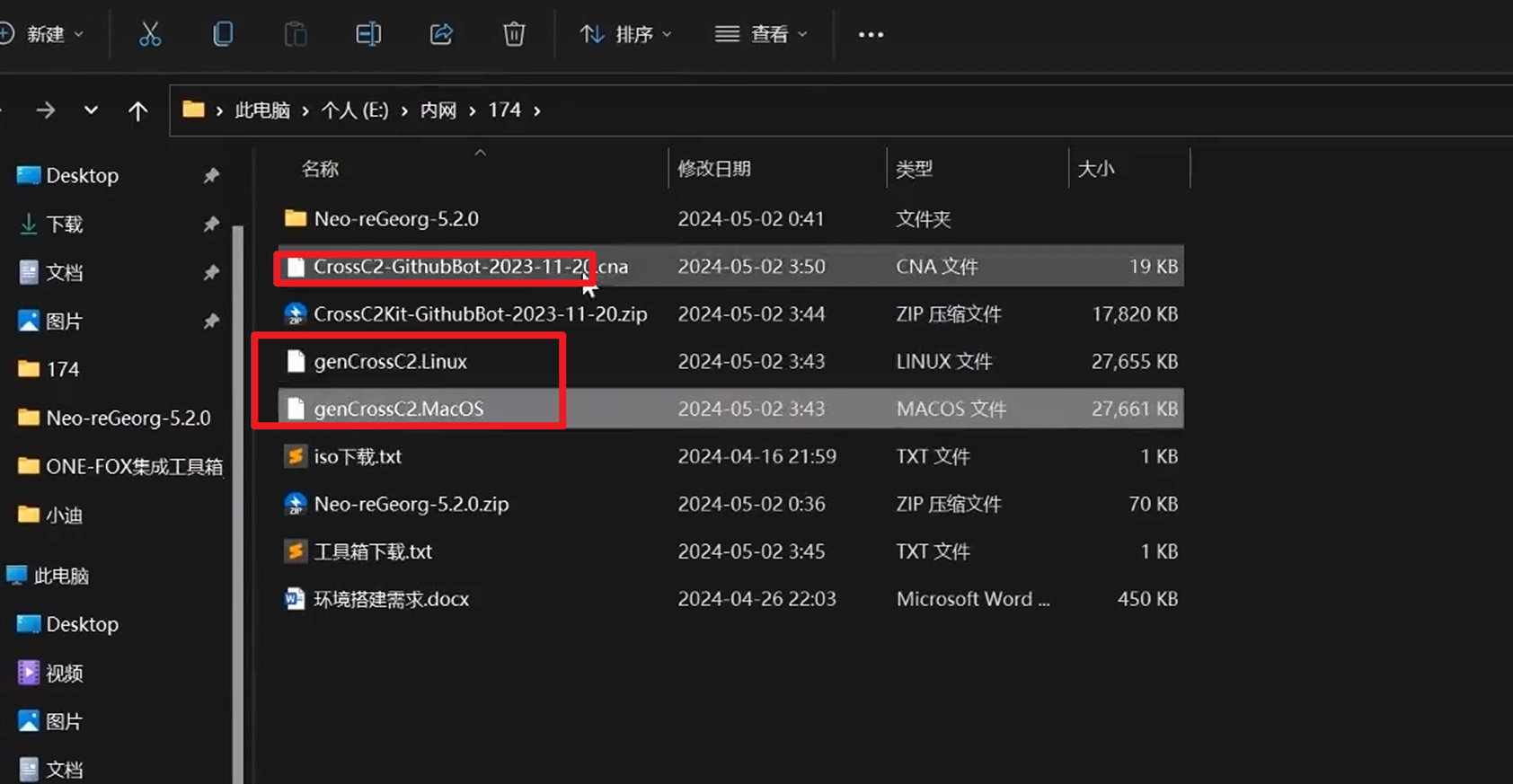Click the folder icon of Neo-reGeorg-5.2.0 row
Viewport: 1513px width, 784px height.
pyautogui.click(x=295, y=218)
